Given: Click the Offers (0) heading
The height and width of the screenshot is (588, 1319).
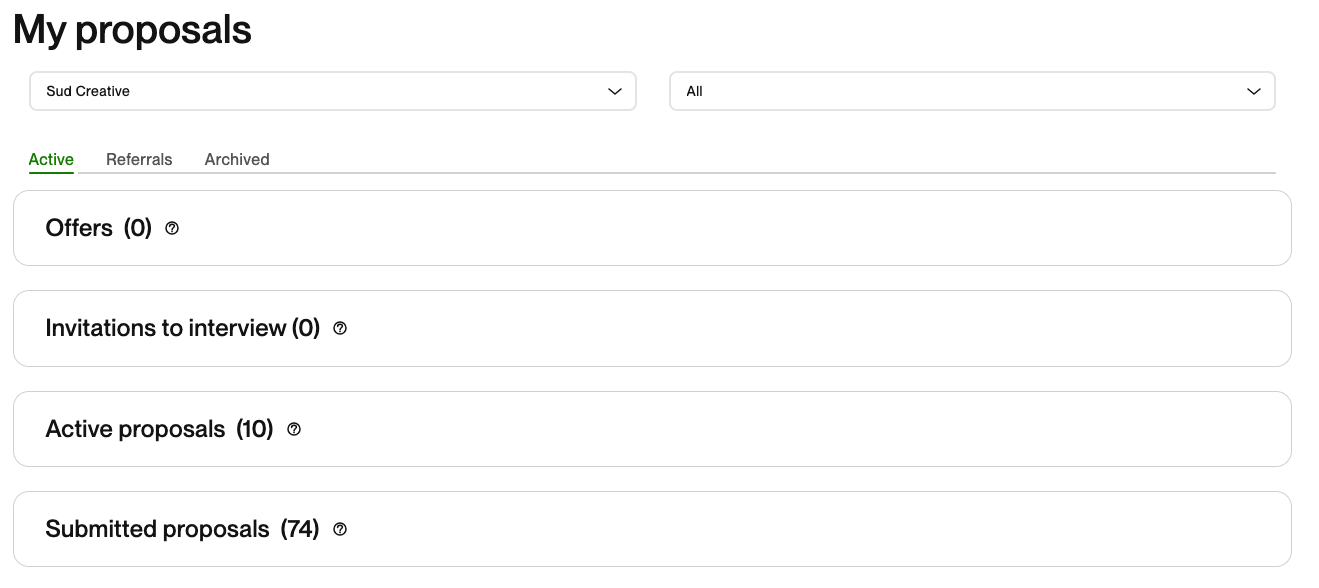Looking at the screenshot, I should [x=98, y=228].
